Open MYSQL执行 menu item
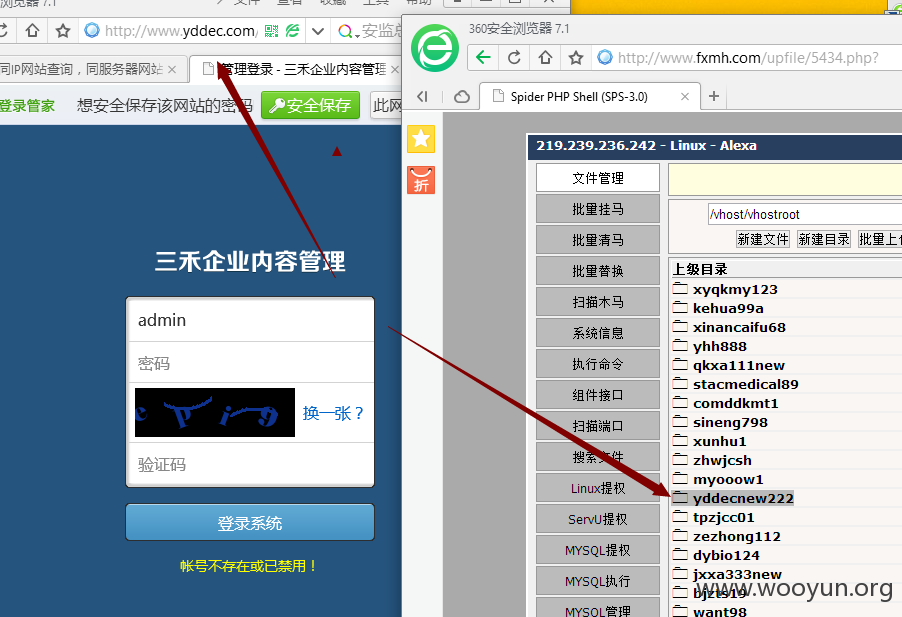 pos(598,581)
